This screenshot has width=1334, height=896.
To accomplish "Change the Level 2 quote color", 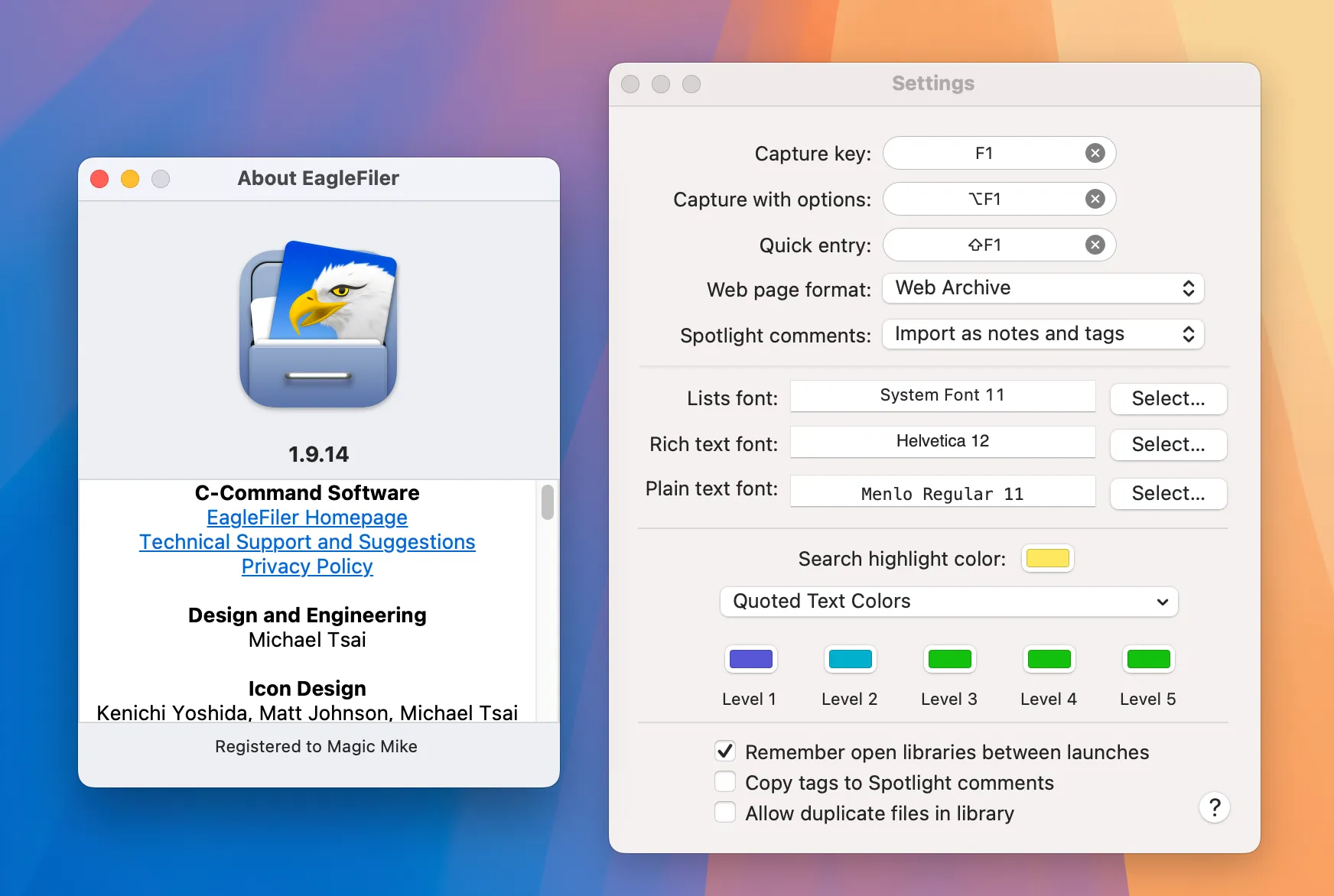I will click(x=850, y=659).
